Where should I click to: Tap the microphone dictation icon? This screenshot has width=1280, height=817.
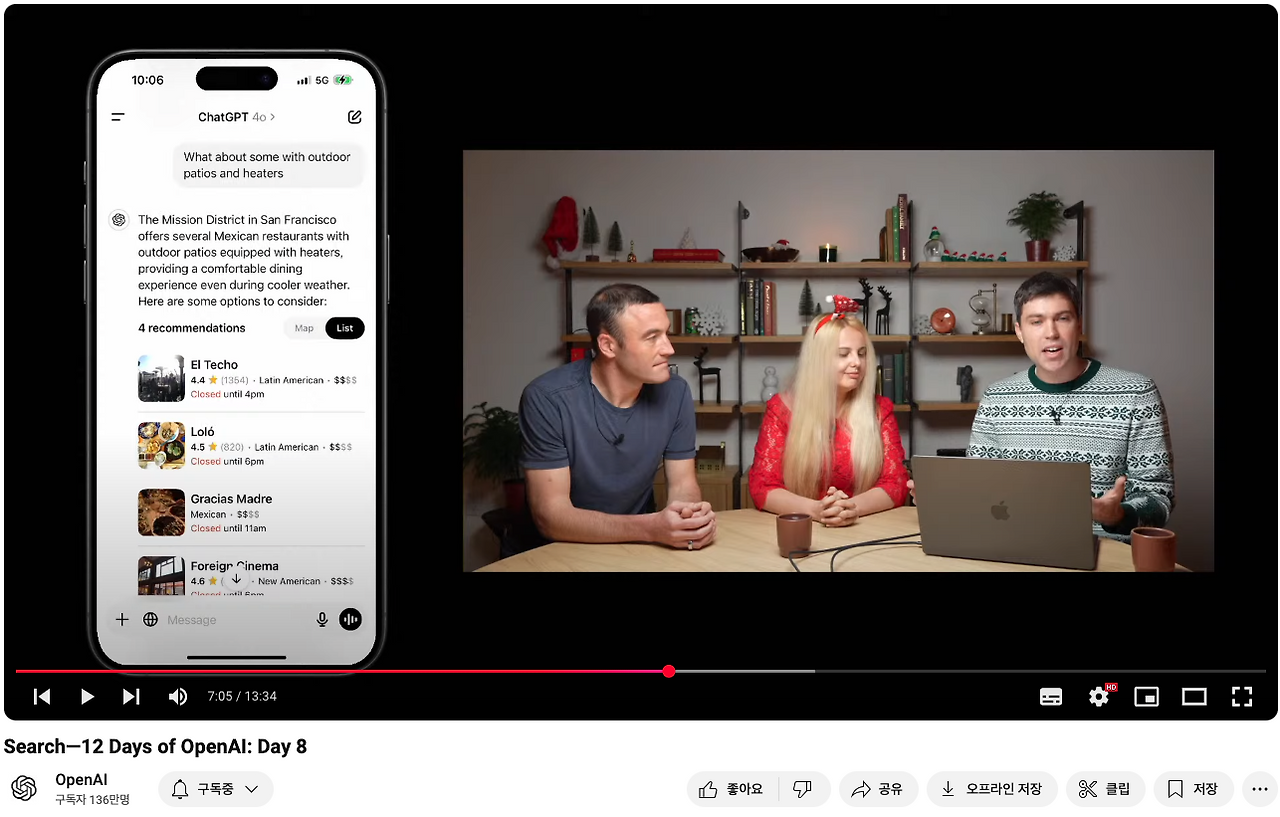click(x=322, y=620)
